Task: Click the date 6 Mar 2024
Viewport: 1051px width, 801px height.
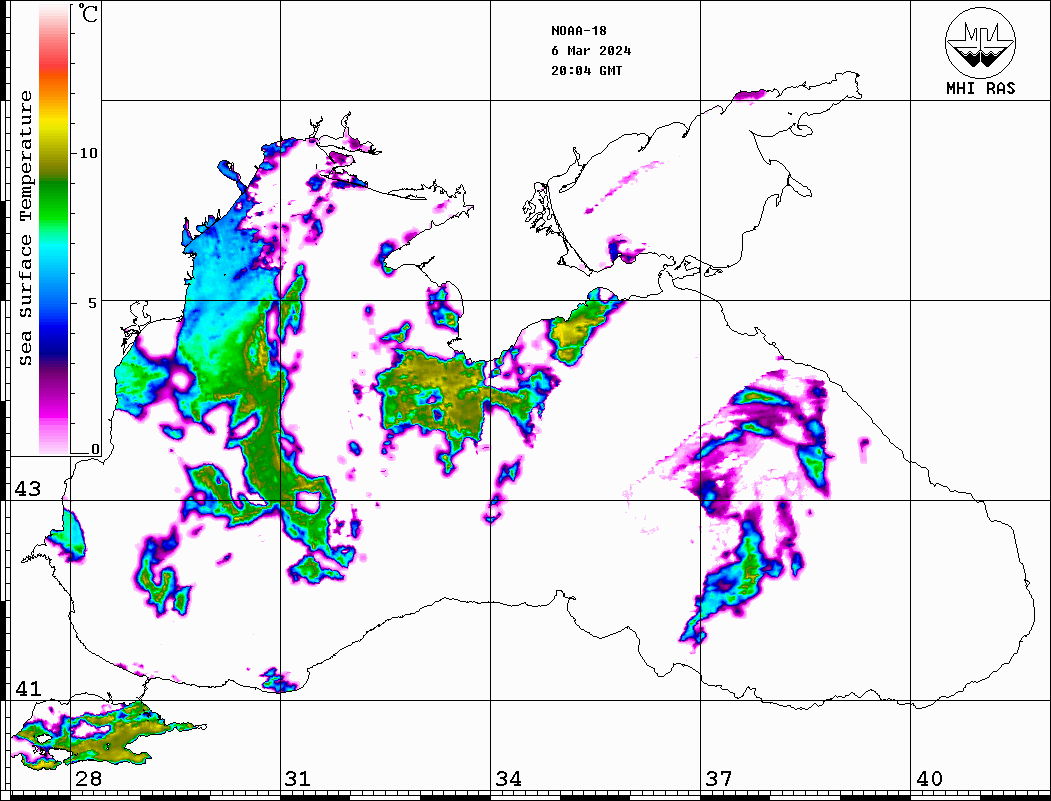Action: (591, 51)
